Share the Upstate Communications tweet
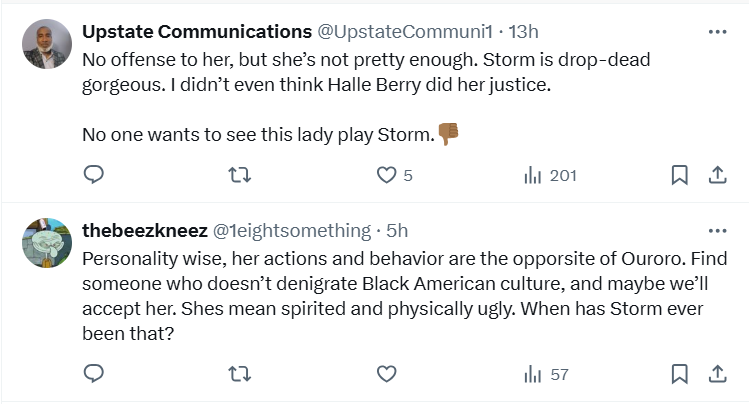 point(717,175)
